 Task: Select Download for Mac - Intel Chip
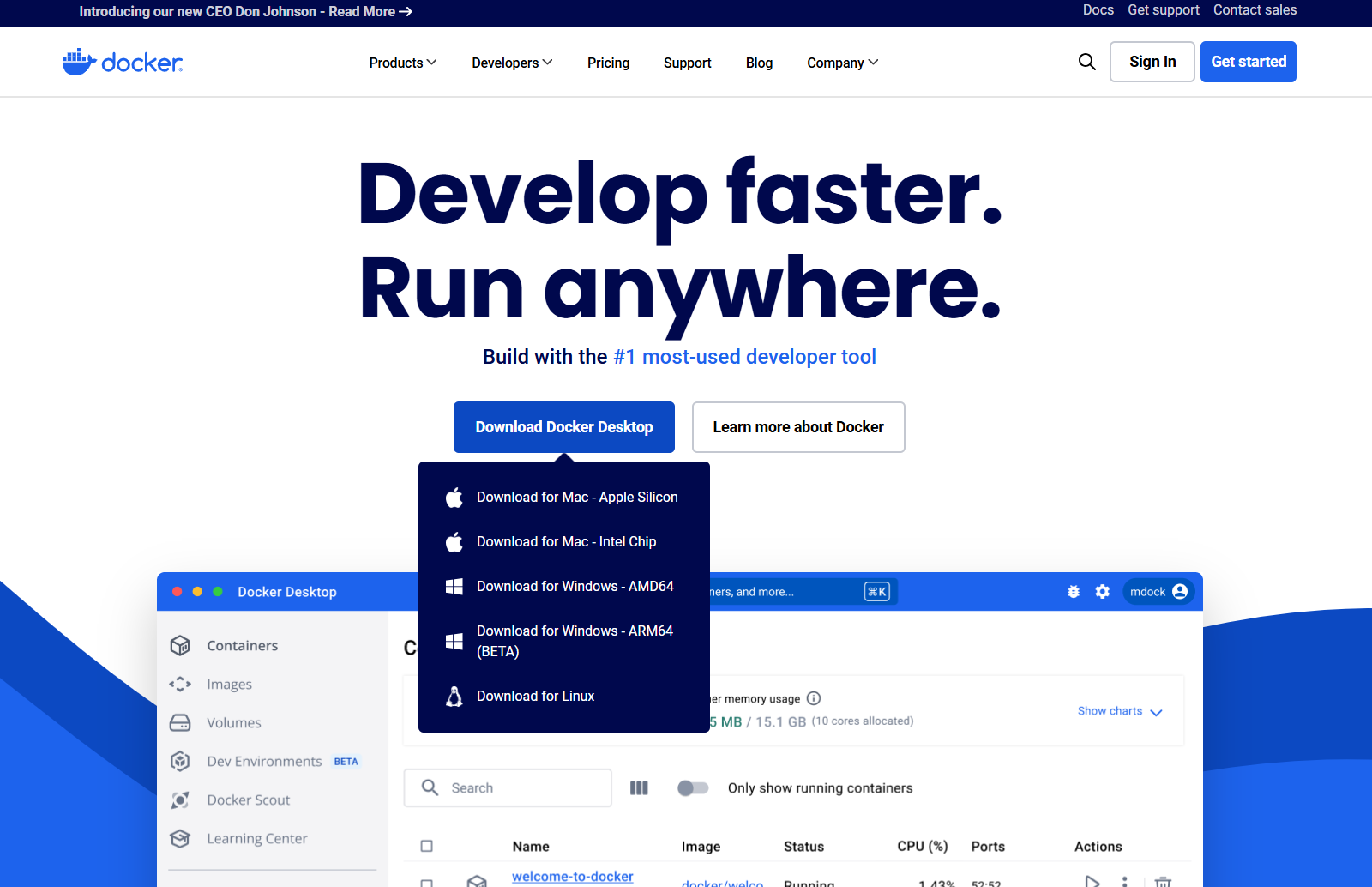(564, 542)
